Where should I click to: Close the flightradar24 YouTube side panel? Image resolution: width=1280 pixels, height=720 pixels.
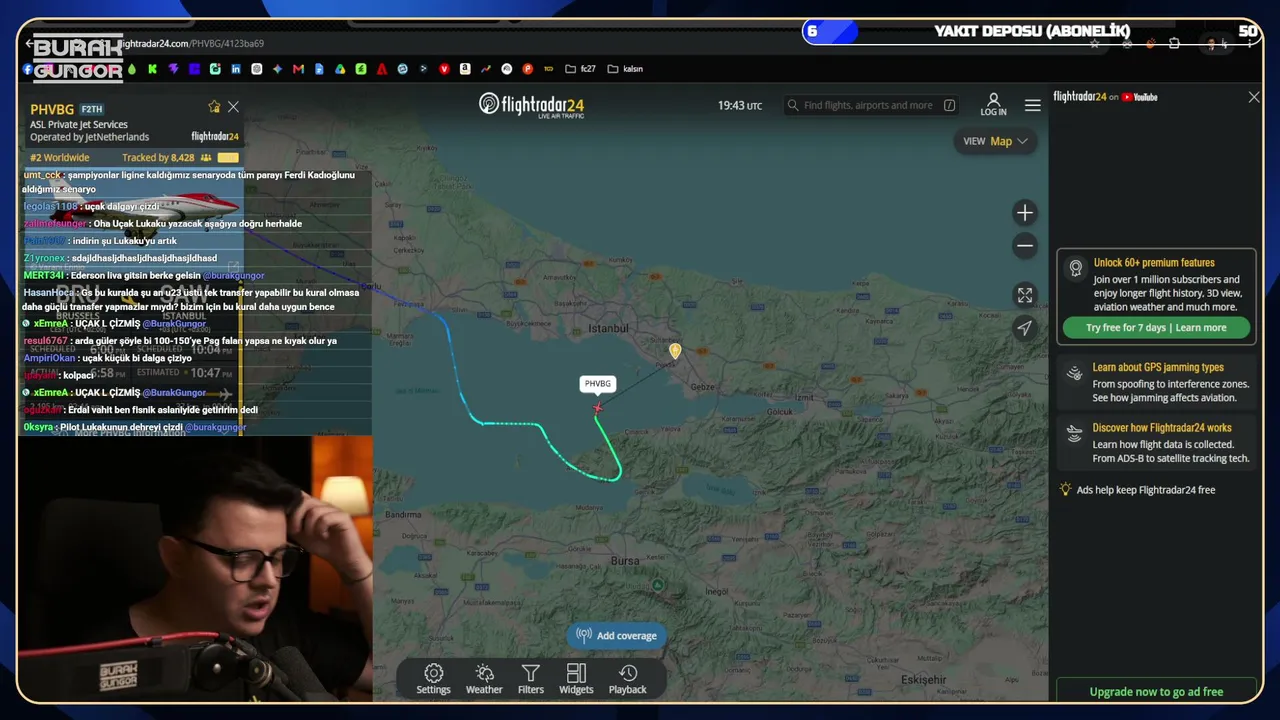tap(1254, 97)
